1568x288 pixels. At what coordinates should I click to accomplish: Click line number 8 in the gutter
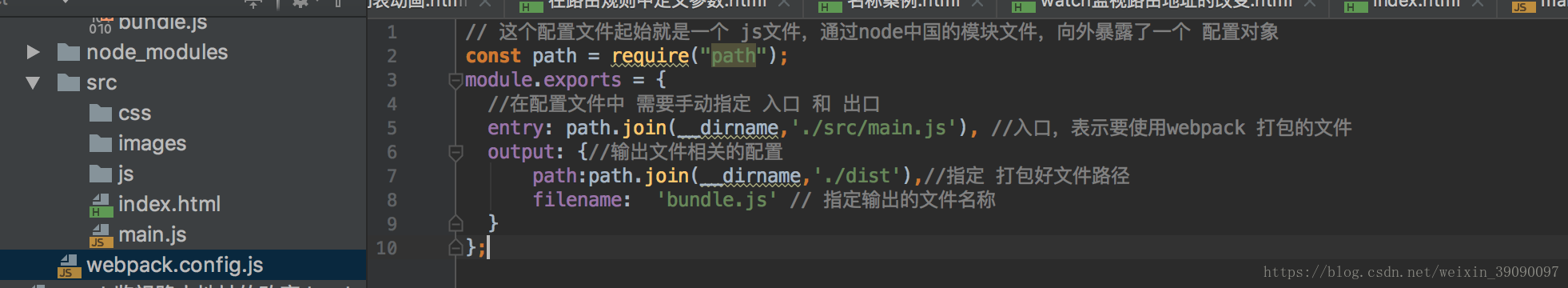[392, 200]
